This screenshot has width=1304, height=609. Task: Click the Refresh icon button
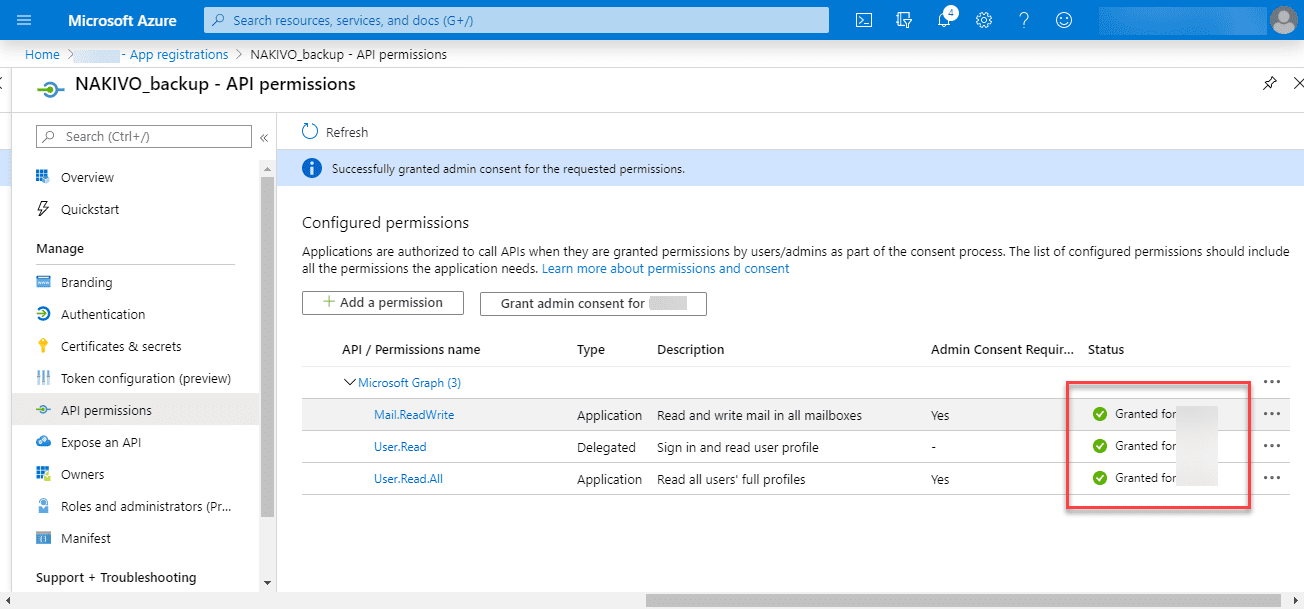(x=310, y=132)
